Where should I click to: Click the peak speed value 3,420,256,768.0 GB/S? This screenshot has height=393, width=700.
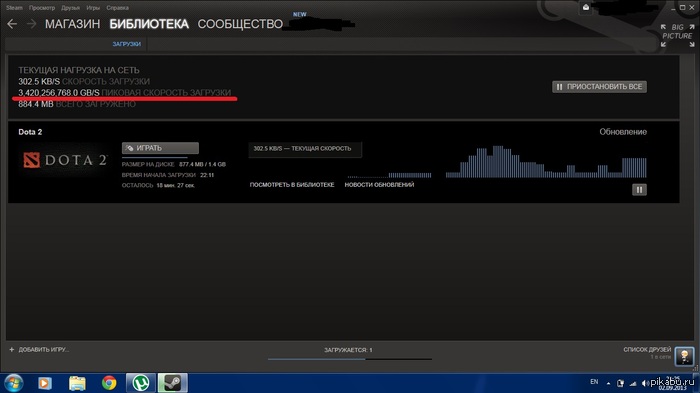point(58,92)
